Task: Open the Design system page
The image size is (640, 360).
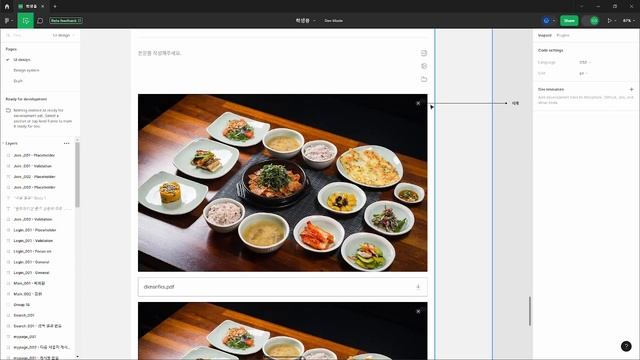Action: 26,70
